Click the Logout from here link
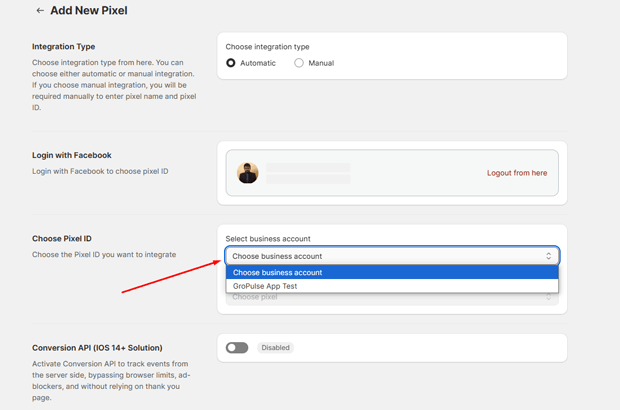Image resolution: width=620 pixels, height=410 pixels. click(517, 173)
